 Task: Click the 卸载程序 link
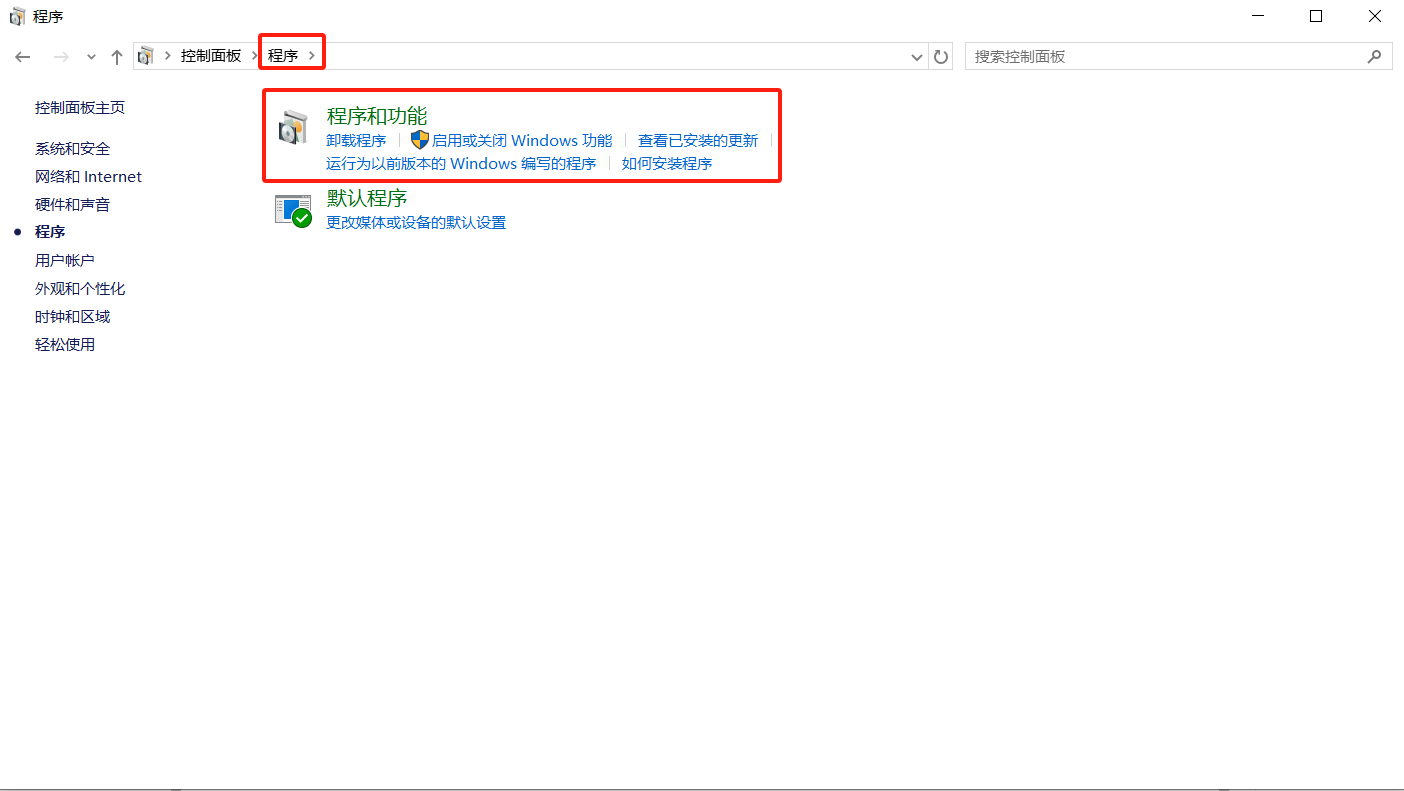coord(356,141)
